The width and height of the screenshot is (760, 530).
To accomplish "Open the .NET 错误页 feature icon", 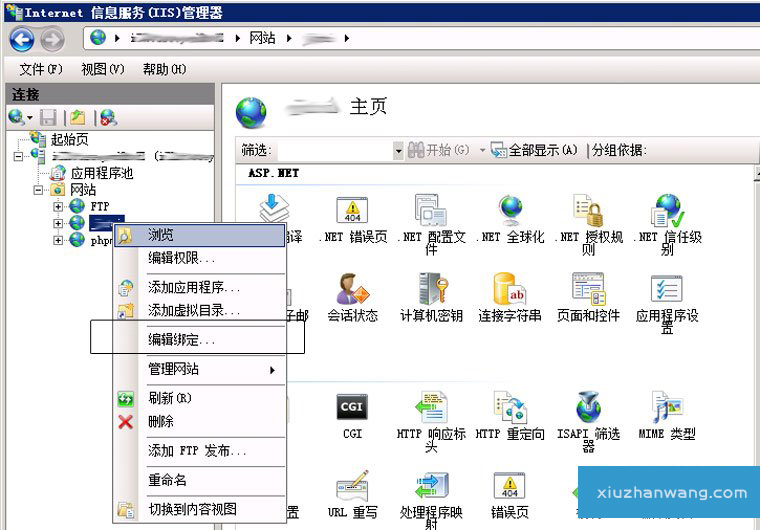I will 351,210.
